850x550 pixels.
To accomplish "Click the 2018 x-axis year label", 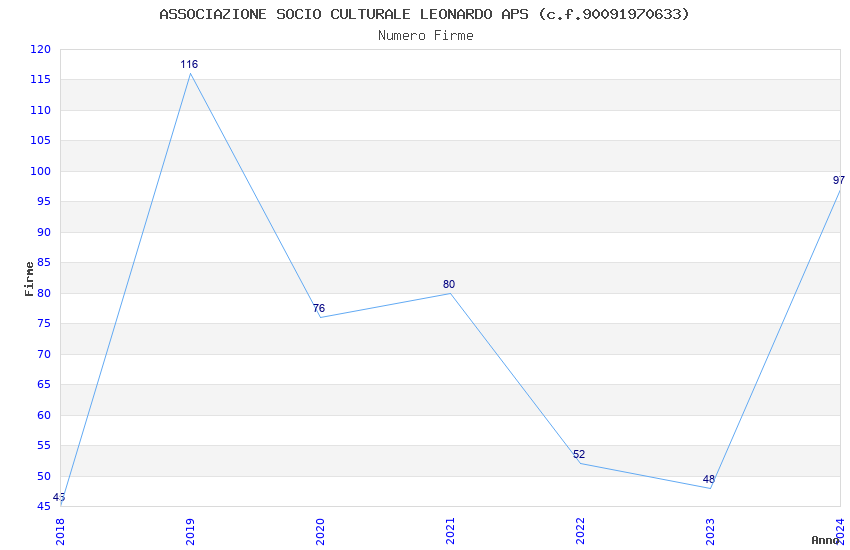I will [x=60, y=532].
